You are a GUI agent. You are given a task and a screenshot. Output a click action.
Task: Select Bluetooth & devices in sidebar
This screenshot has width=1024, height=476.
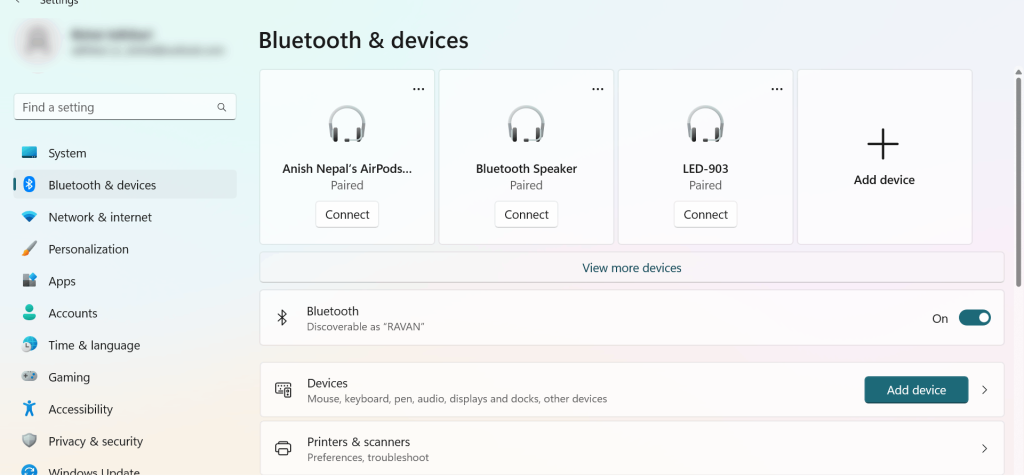125,185
